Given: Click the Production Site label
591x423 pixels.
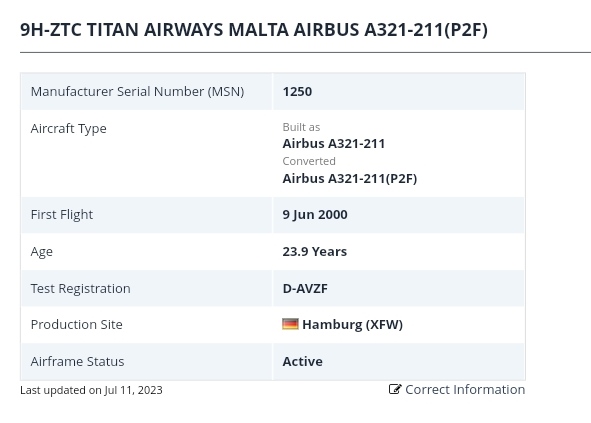Looking at the screenshot, I should pyautogui.click(x=77, y=325).
